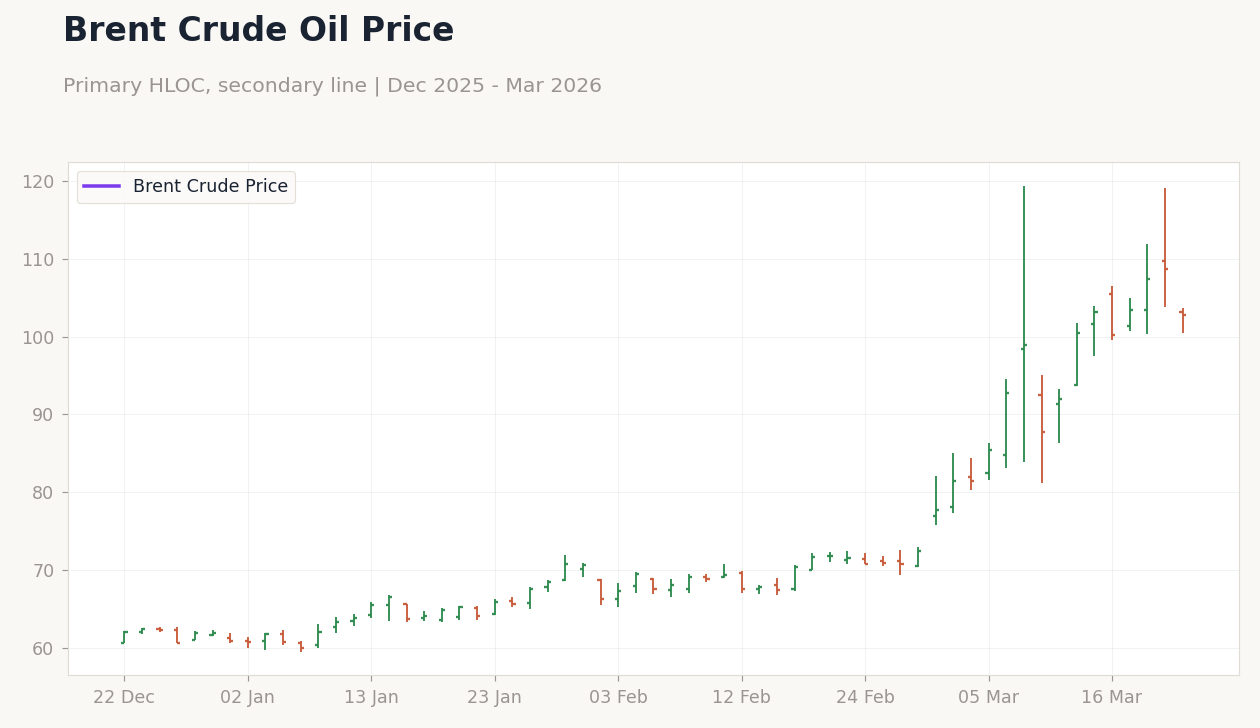Click the x-axis label 05 Mar
The height and width of the screenshot is (728, 1260).
(x=988, y=698)
